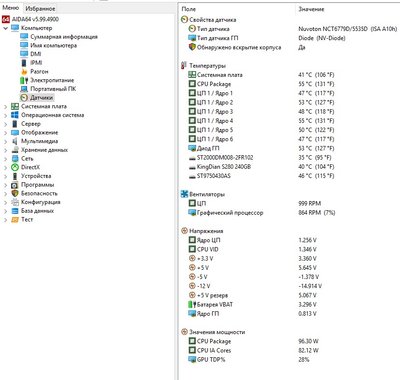Select the Датчики sensor icon in tree
Viewport: 400px width, 380px height.
pyautogui.click(x=24, y=98)
